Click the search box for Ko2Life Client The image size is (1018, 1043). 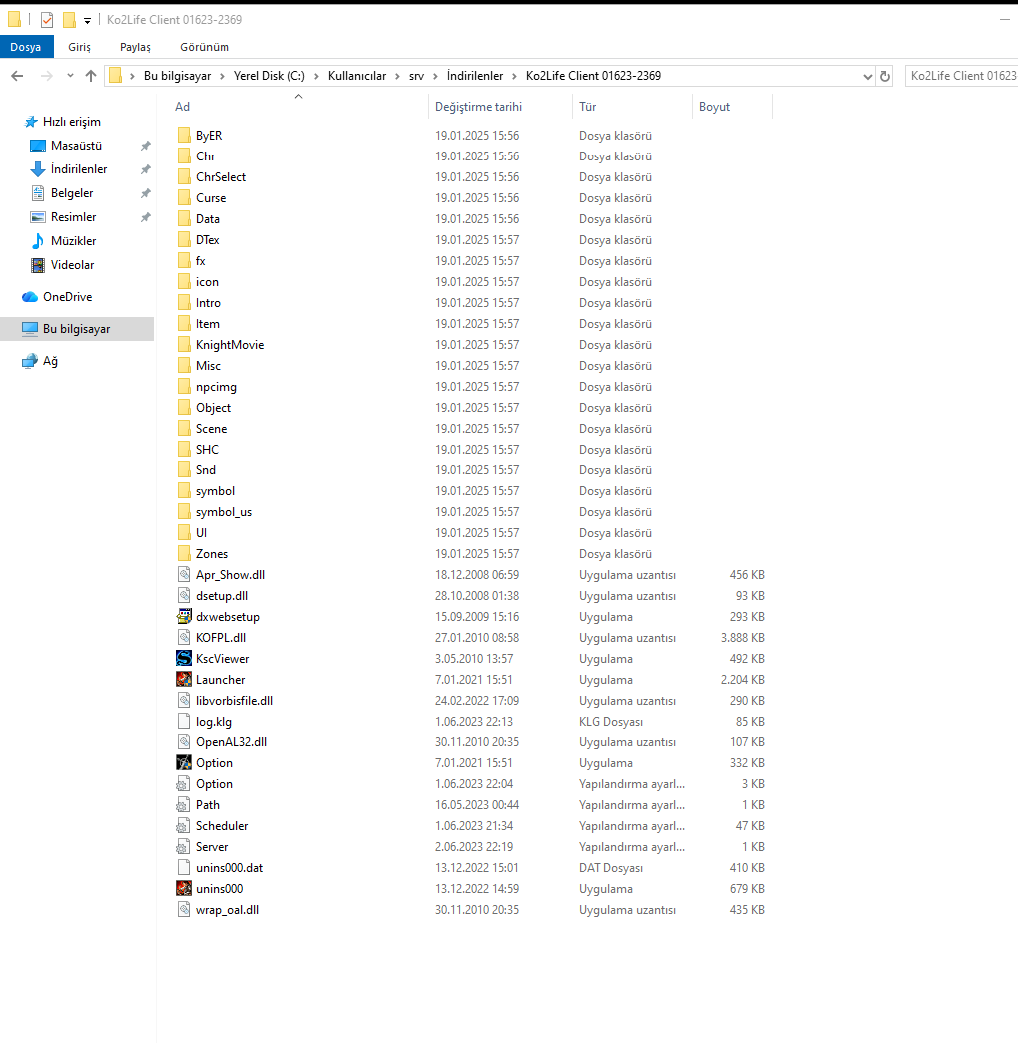click(961, 76)
